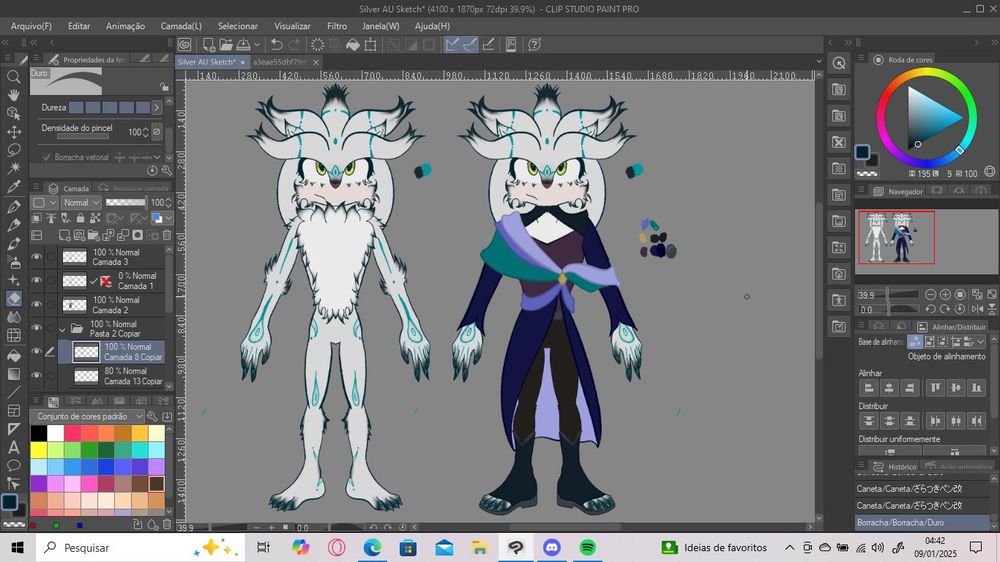Open the Arquivo(F) menu
Image resolution: width=1000 pixels, height=562 pixels.
[31, 26]
